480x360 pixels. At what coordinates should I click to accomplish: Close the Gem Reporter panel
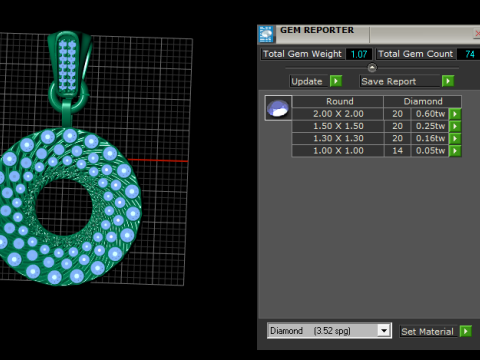point(477,33)
